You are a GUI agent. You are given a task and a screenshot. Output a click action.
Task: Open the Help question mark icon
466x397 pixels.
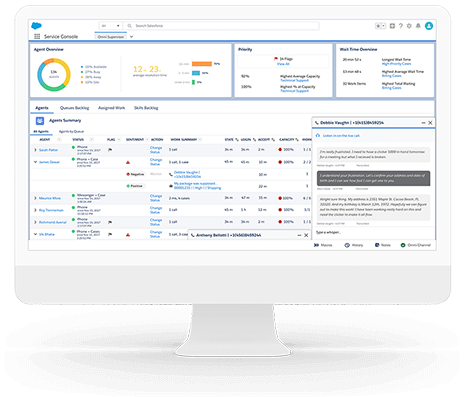[x=401, y=26]
